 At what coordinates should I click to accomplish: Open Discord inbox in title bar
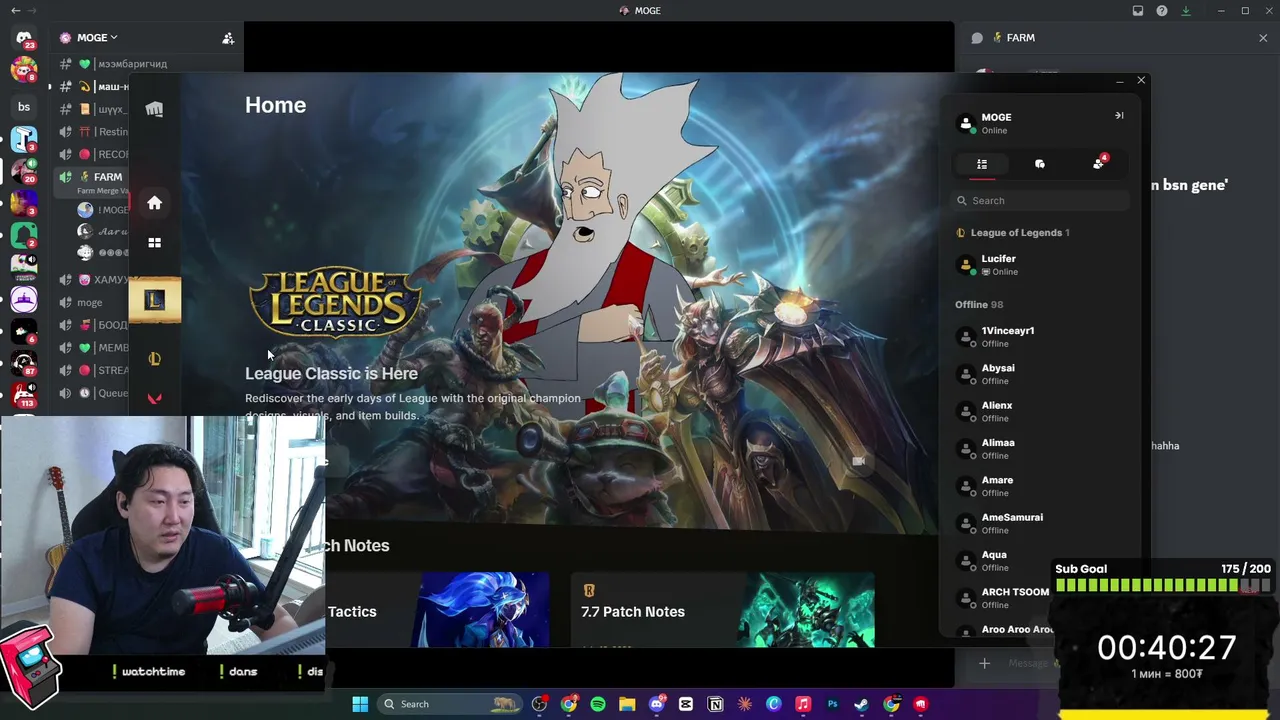[x=1138, y=11]
